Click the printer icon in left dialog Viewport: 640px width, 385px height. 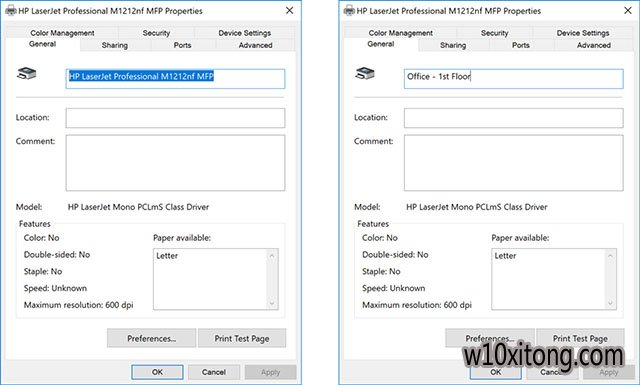click(27, 73)
